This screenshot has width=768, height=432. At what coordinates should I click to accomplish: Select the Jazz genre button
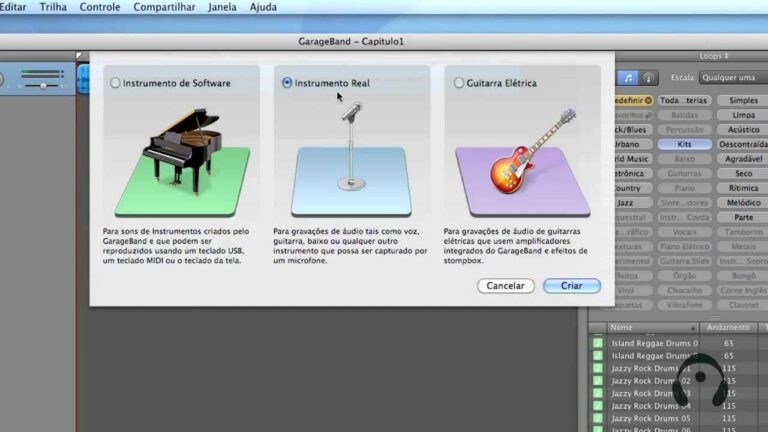tap(633, 203)
